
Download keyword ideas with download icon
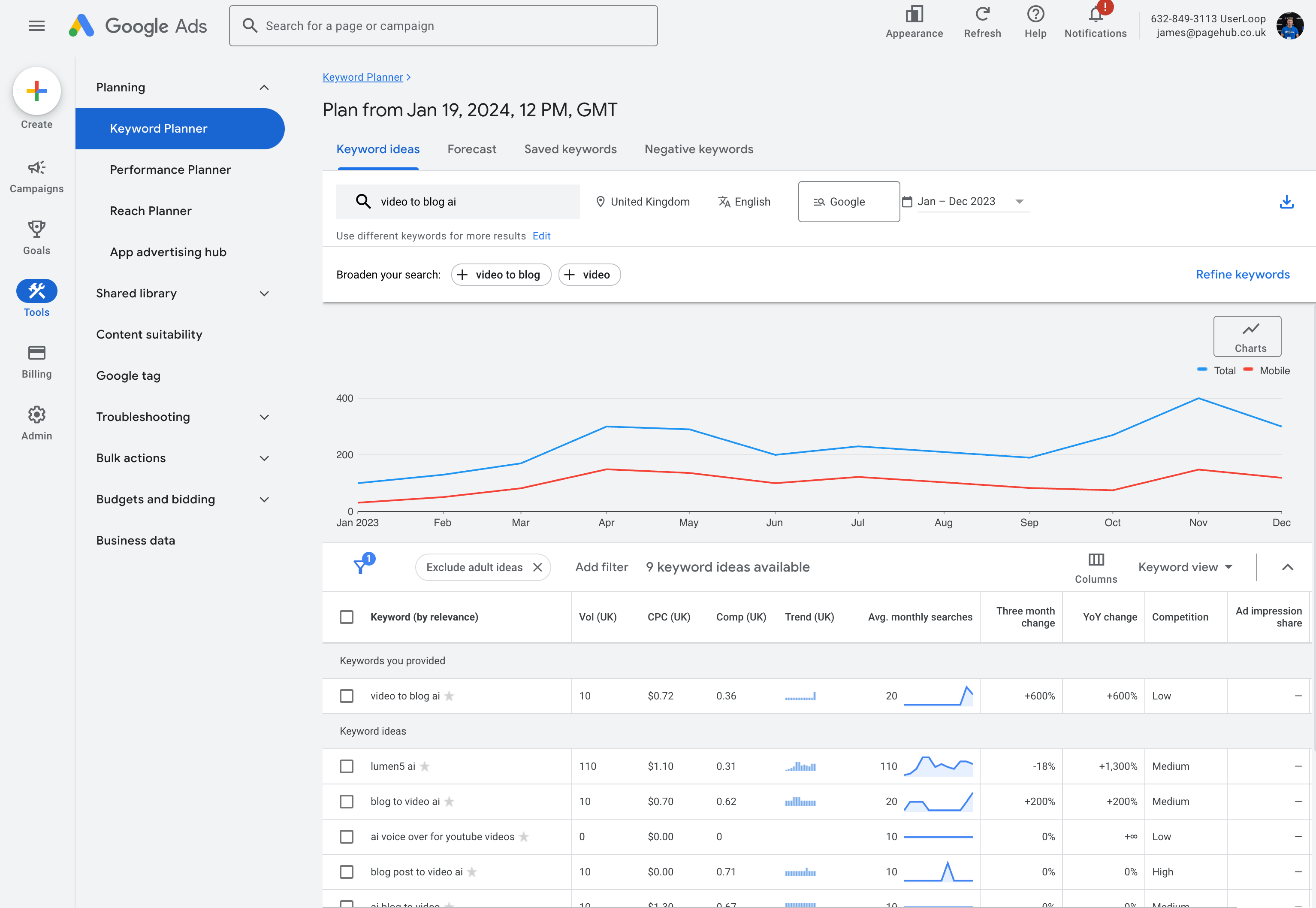pyautogui.click(x=1286, y=201)
